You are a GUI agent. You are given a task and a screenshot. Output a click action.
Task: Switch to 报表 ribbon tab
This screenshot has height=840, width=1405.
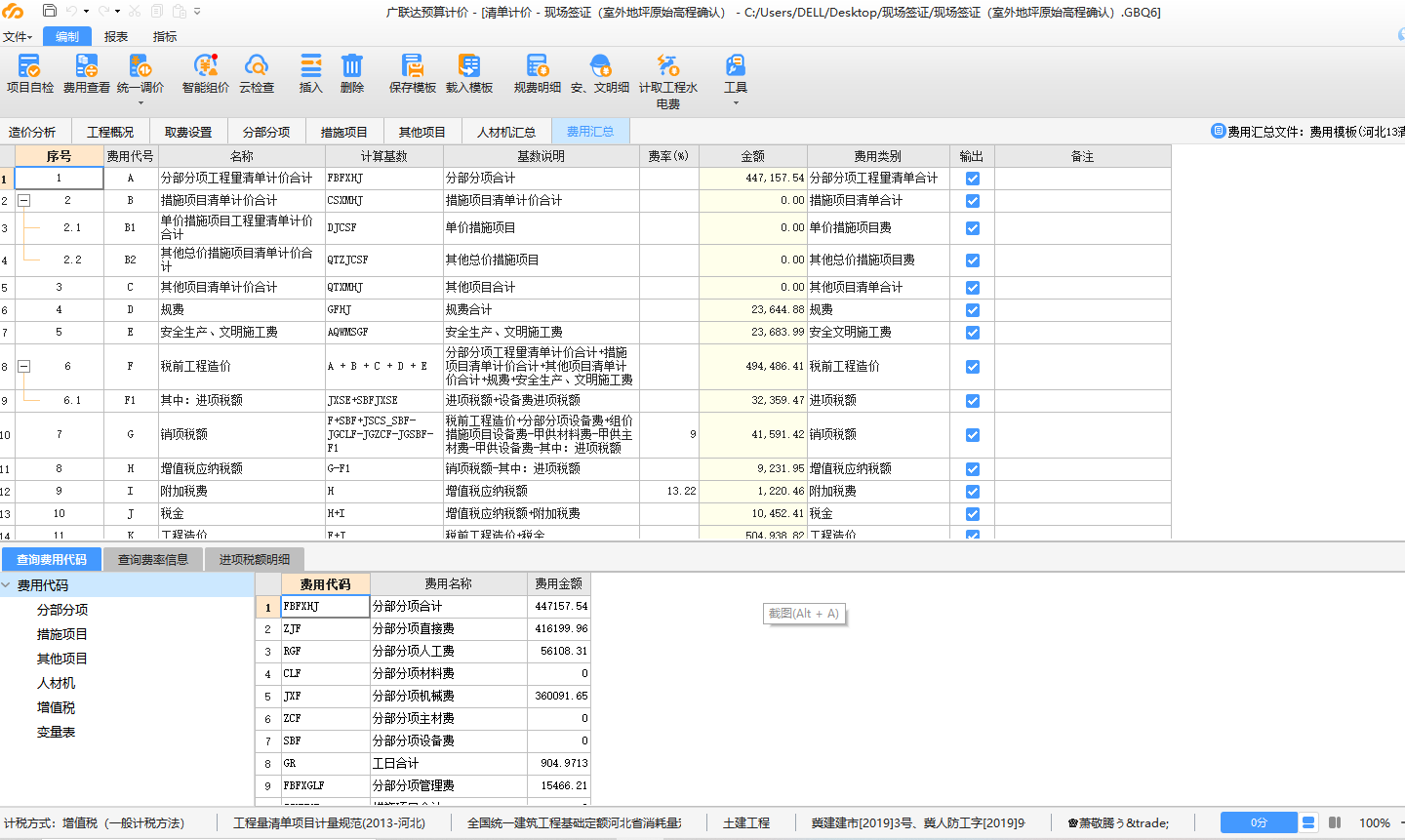[x=116, y=37]
